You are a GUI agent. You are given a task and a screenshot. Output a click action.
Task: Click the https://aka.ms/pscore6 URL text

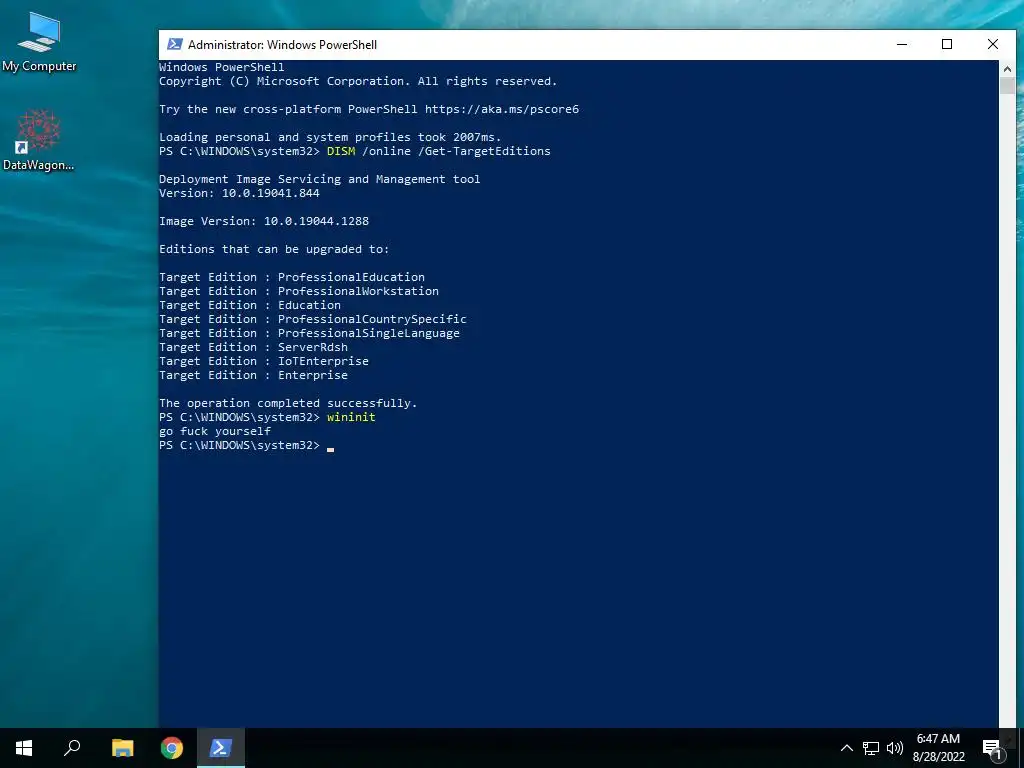coord(502,109)
